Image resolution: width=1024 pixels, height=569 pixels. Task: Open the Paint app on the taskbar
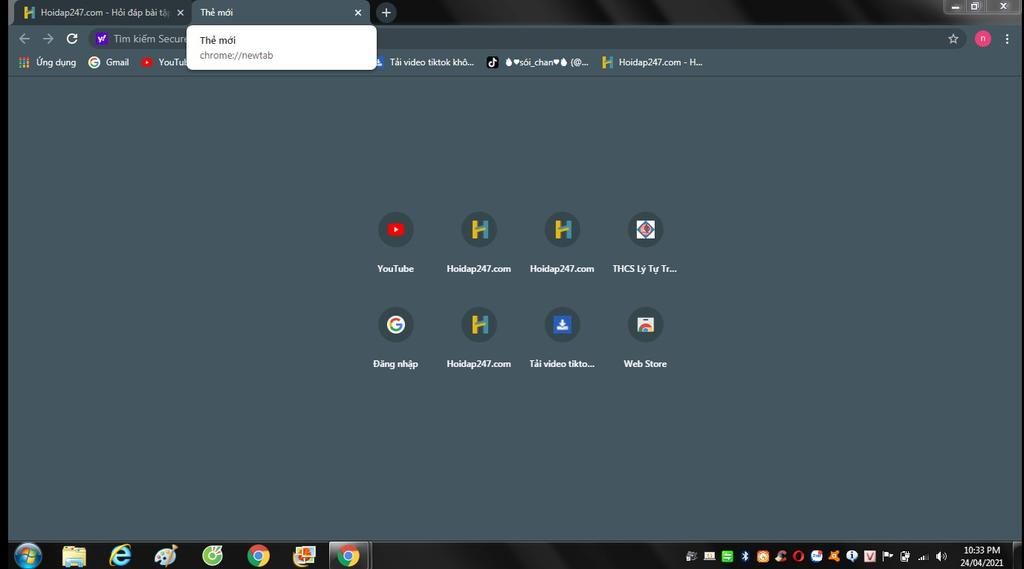pyautogui.click(x=166, y=556)
